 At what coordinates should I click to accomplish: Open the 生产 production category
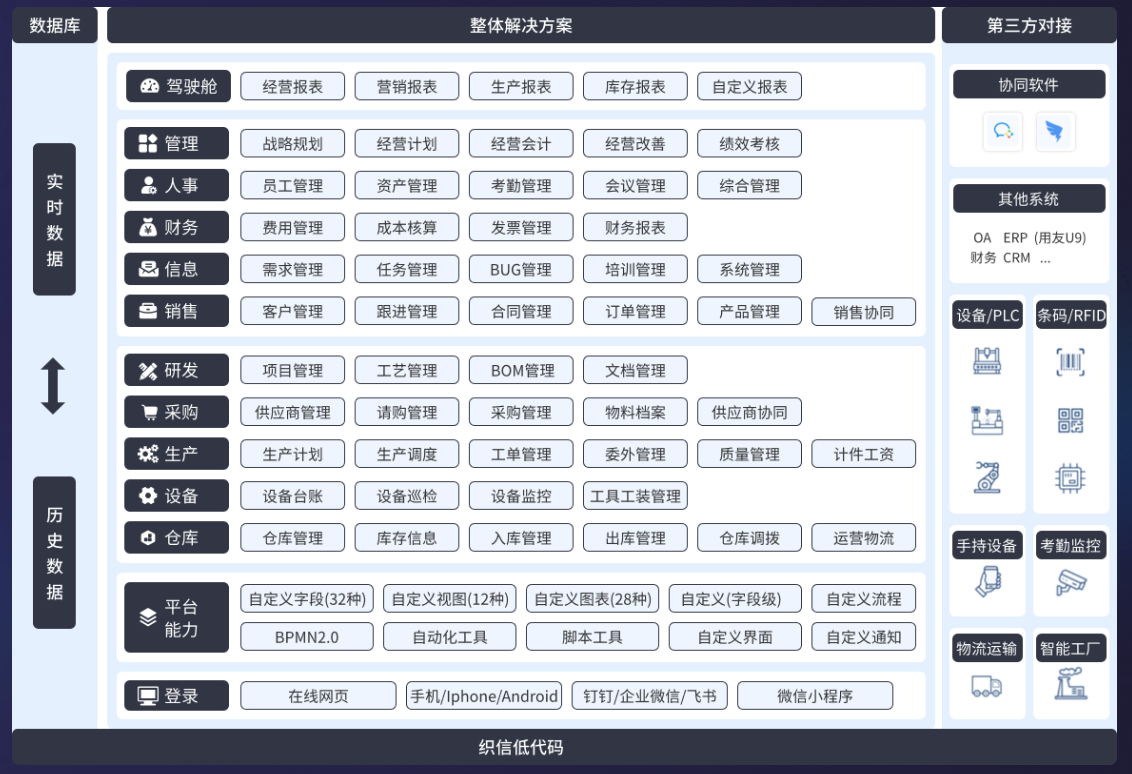tap(178, 454)
